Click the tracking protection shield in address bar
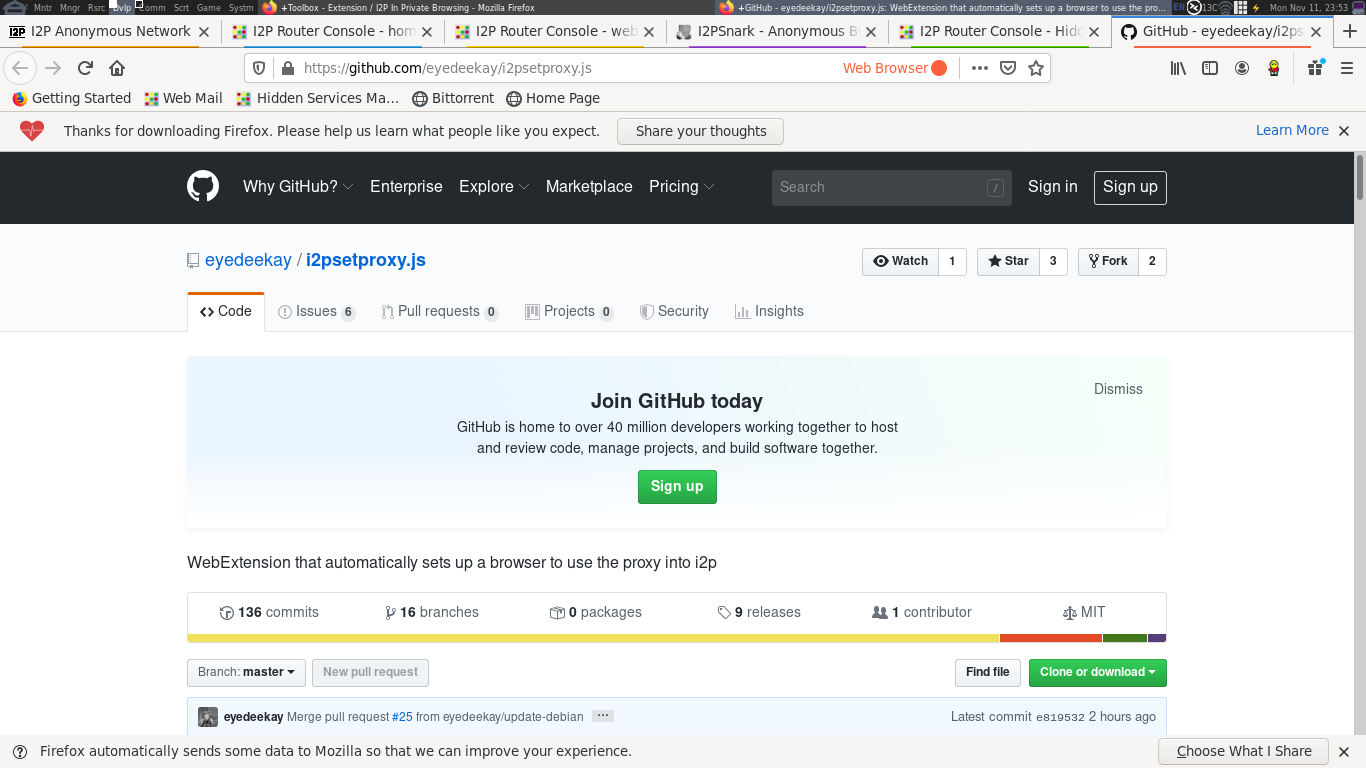This screenshot has height=768, width=1366. point(259,68)
